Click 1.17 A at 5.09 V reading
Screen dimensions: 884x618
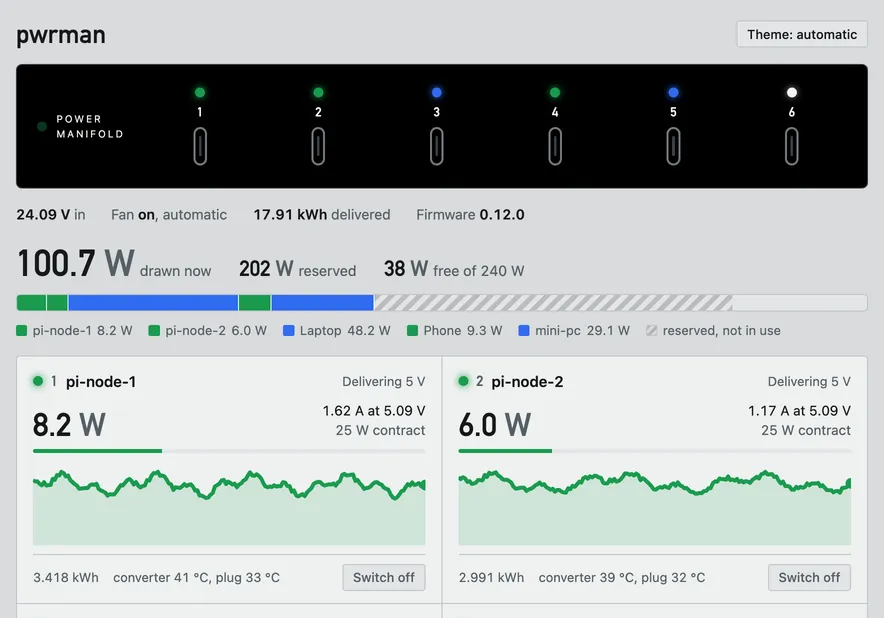(x=799, y=410)
